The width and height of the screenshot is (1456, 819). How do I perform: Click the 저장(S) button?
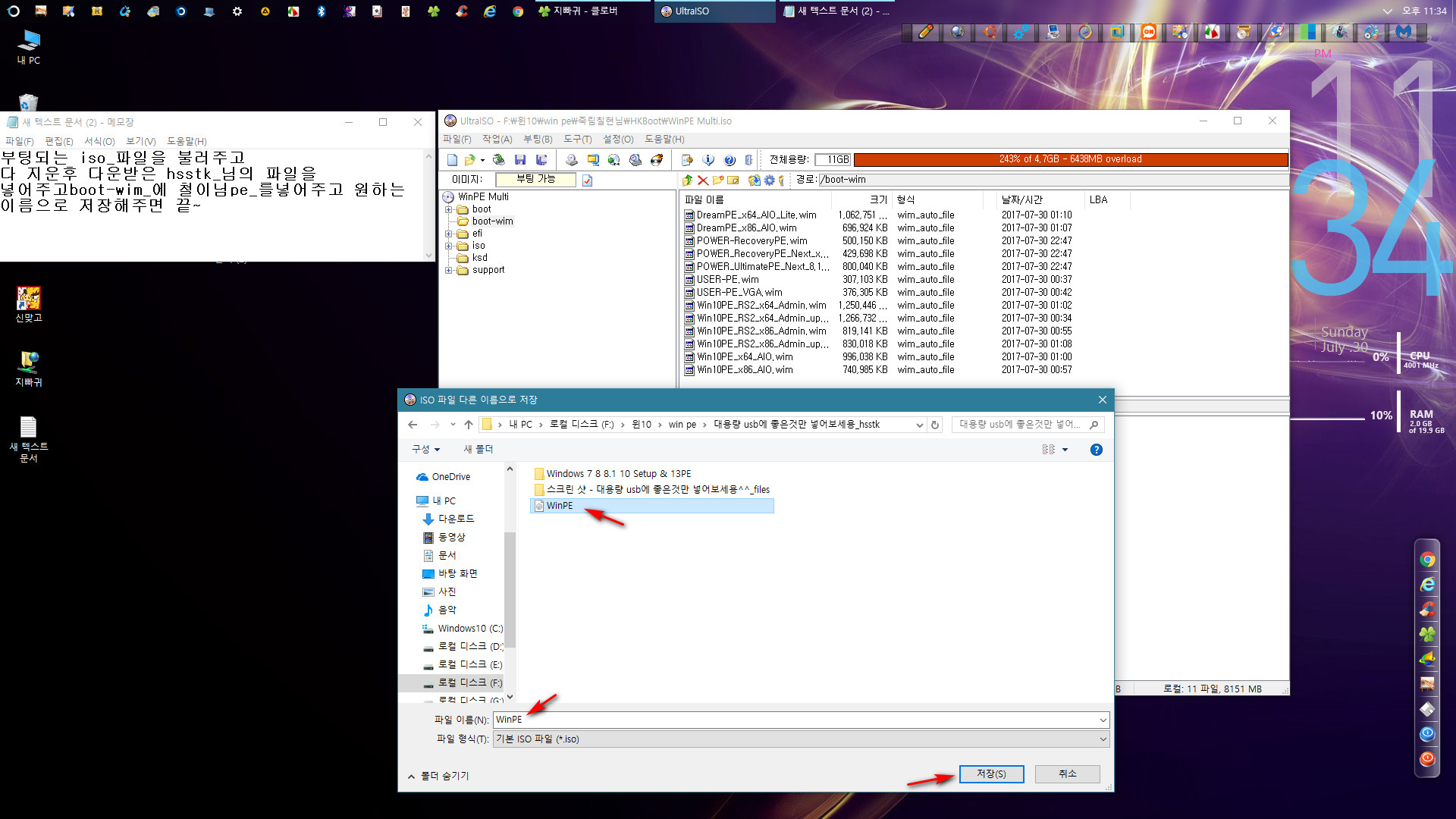tap(991, 773)
